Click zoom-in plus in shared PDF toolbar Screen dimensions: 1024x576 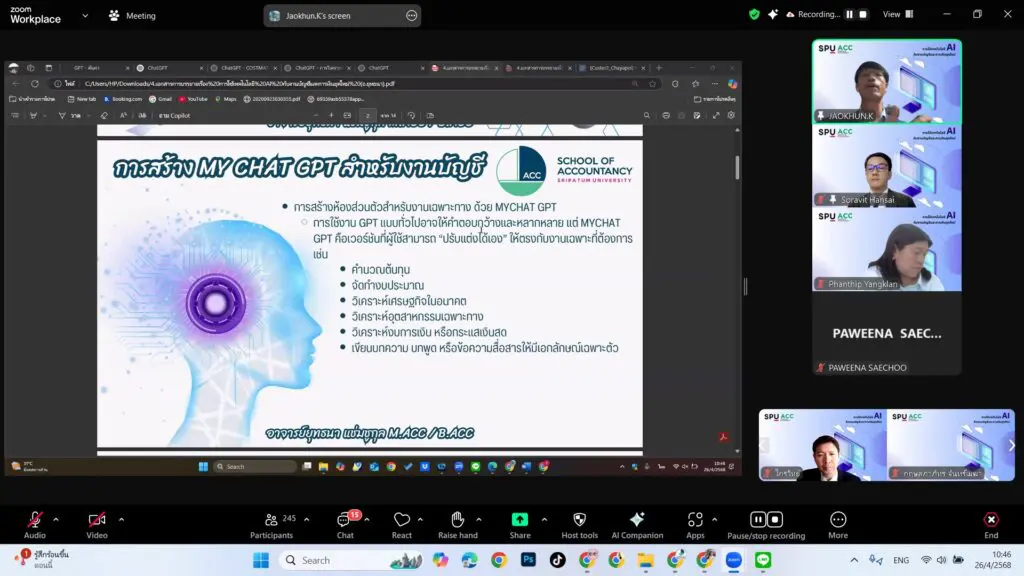(x=331, y=116)
